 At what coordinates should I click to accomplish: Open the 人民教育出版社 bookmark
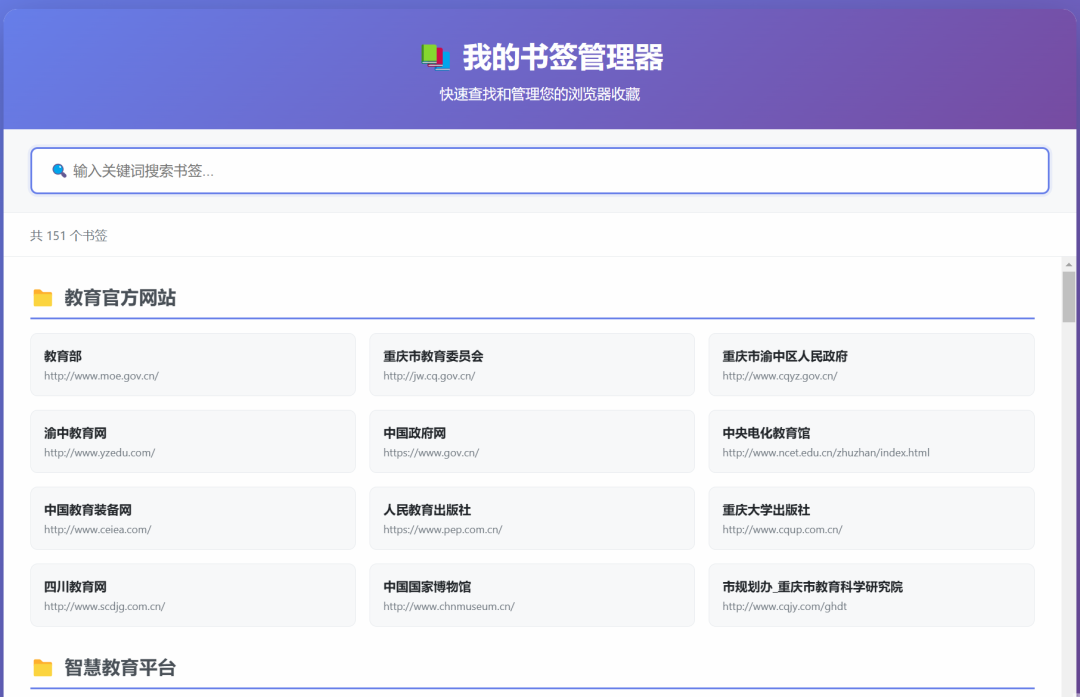click(532, 518)
